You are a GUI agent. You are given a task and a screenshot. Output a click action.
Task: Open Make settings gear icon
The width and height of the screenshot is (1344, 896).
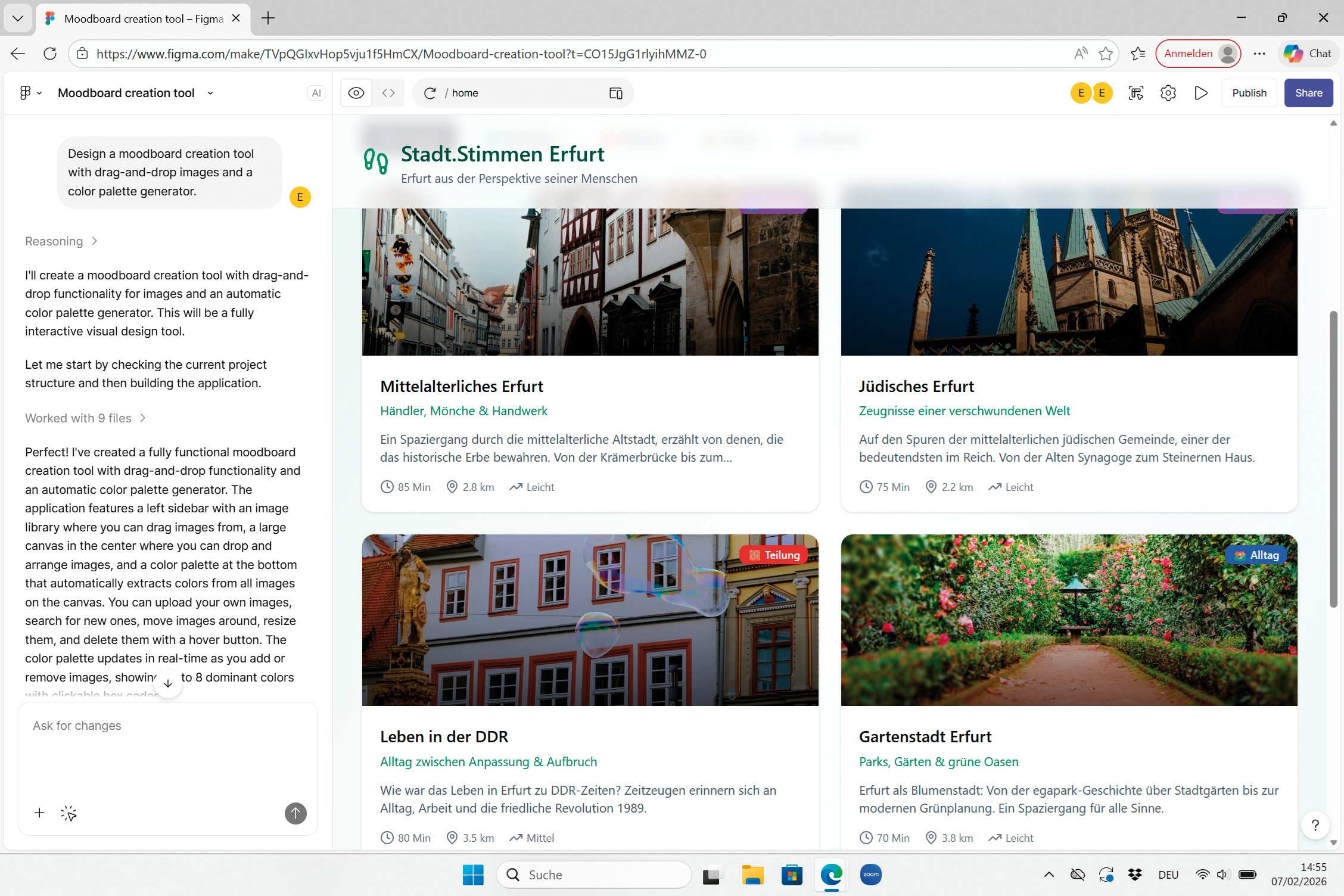[1168, 93]
